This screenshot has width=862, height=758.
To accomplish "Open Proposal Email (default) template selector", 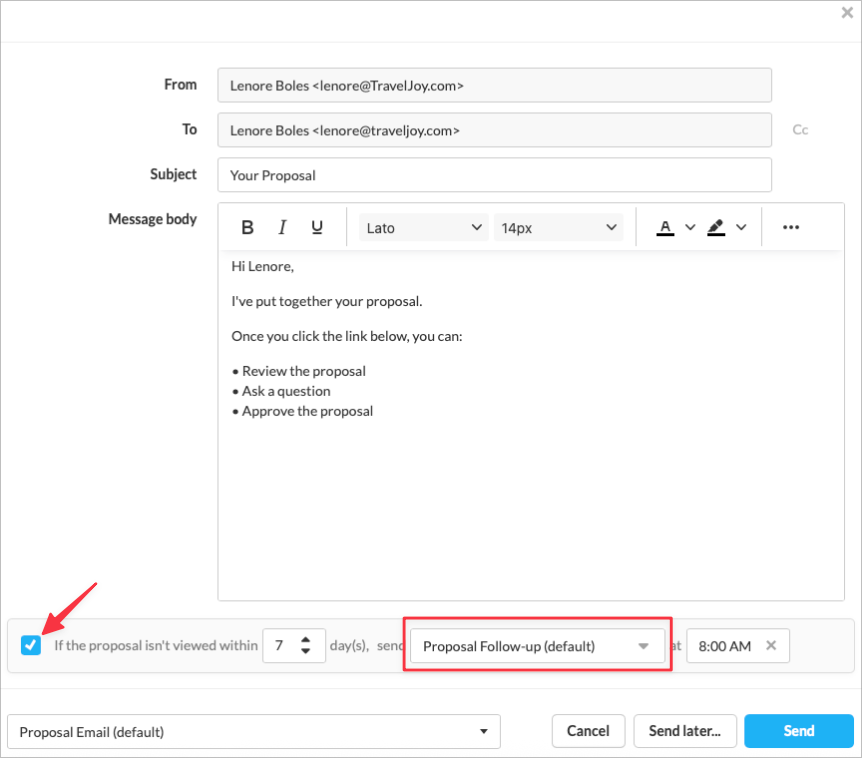I will pos(254,732).
